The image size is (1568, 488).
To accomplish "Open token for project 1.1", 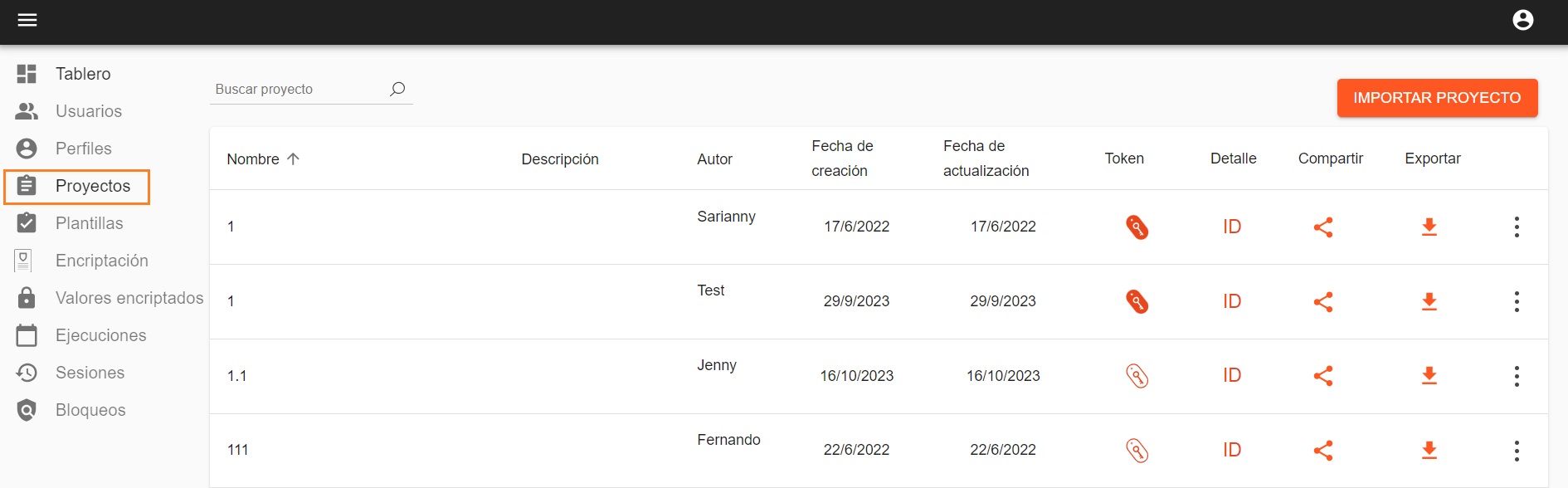I will pyautogui.click(x=1137, y=376).
